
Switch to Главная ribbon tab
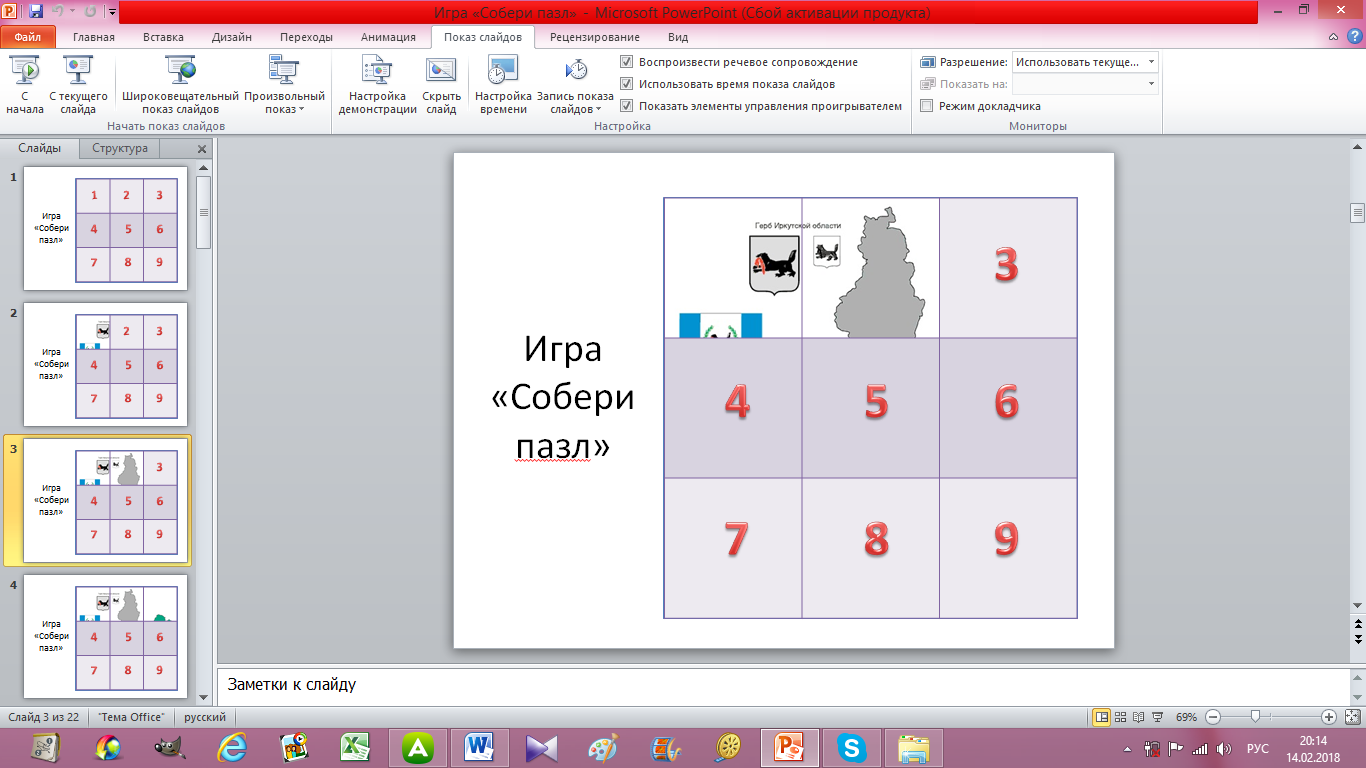93,37
